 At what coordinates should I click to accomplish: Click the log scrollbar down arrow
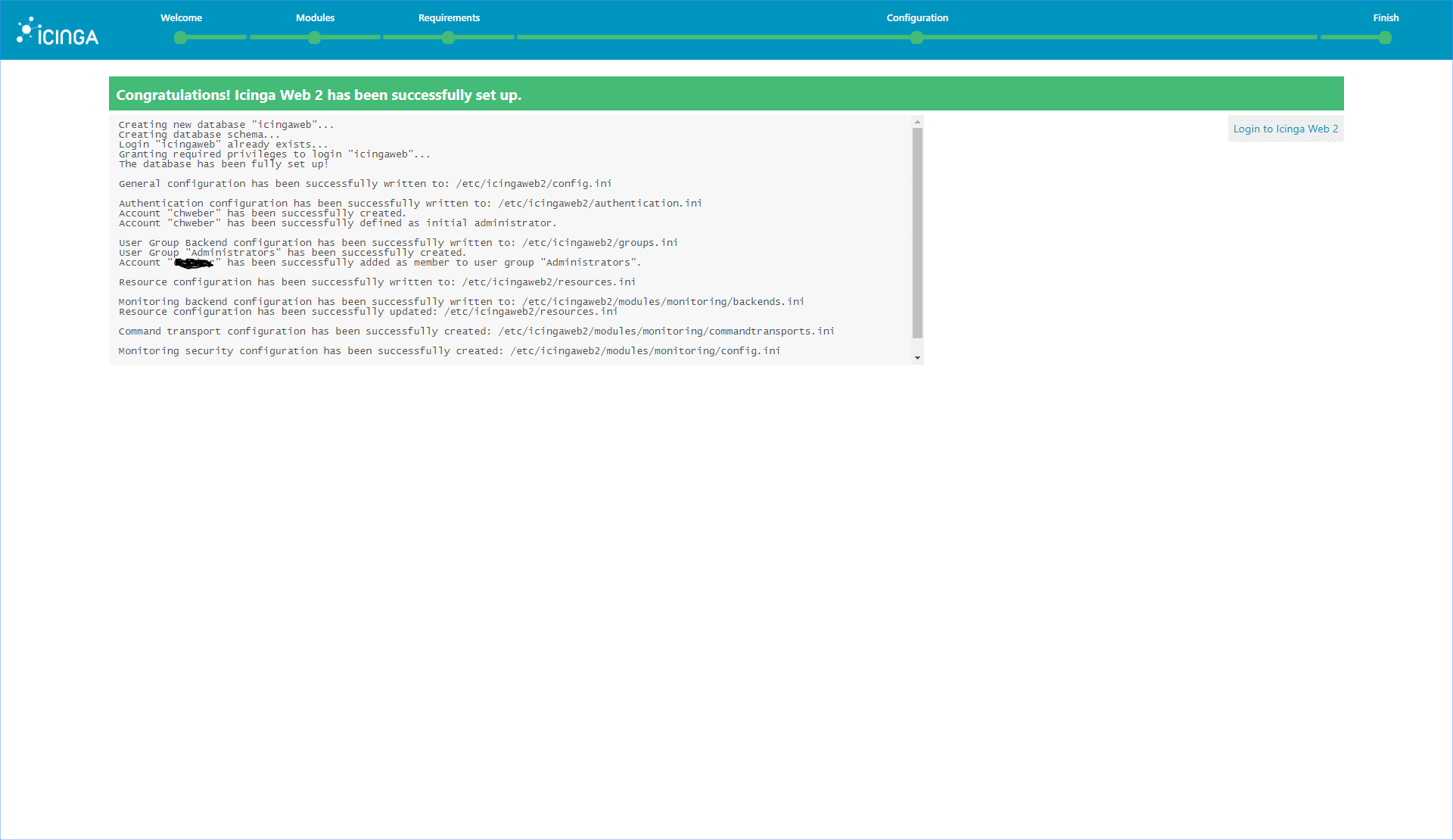(x=917, y=358)
